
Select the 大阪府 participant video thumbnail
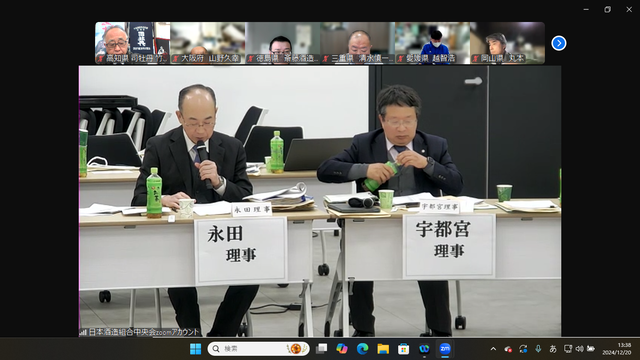tap(208, 43)
